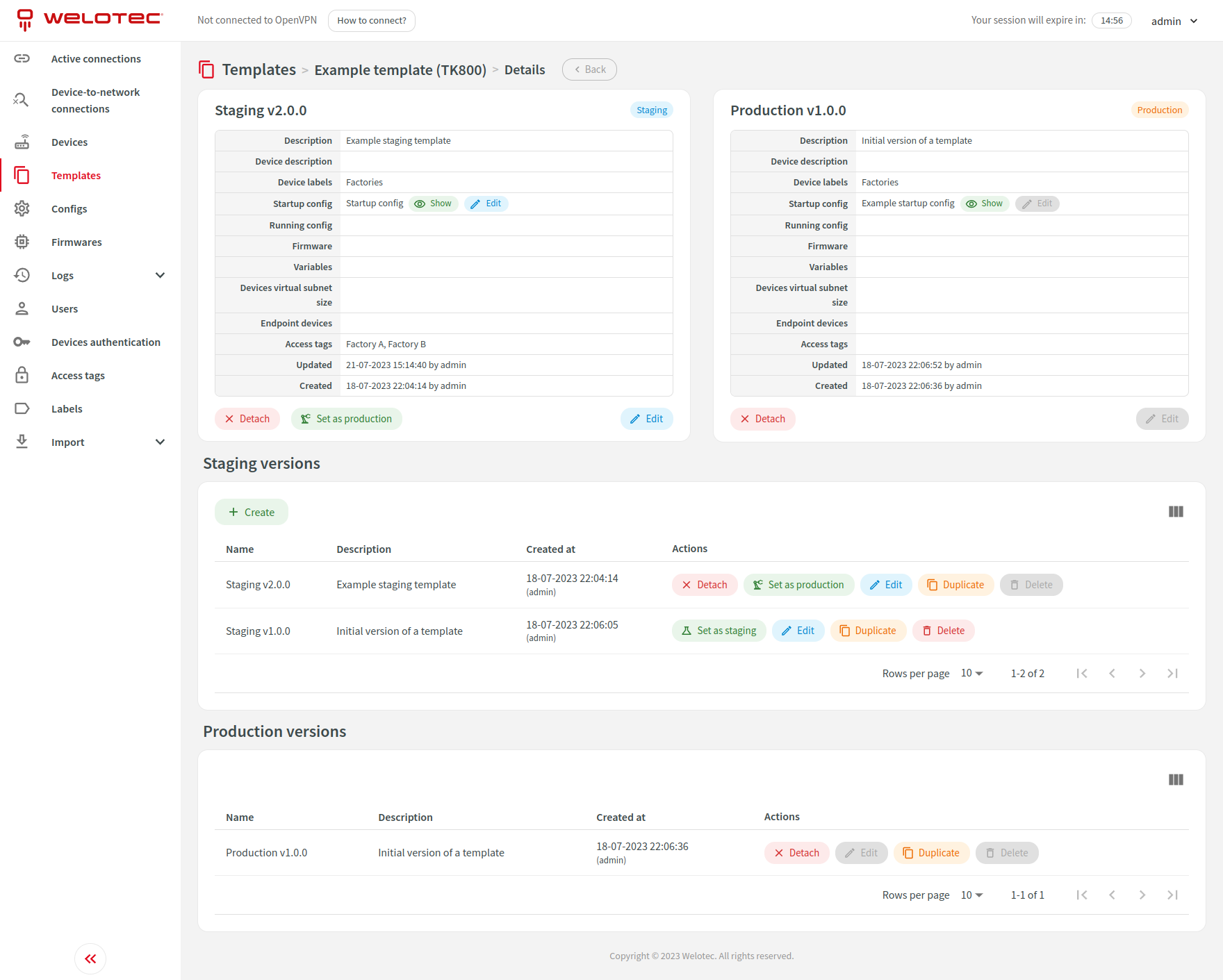Click the Templates icon in breadcrumb header
1223x980 pixels.
206,69
